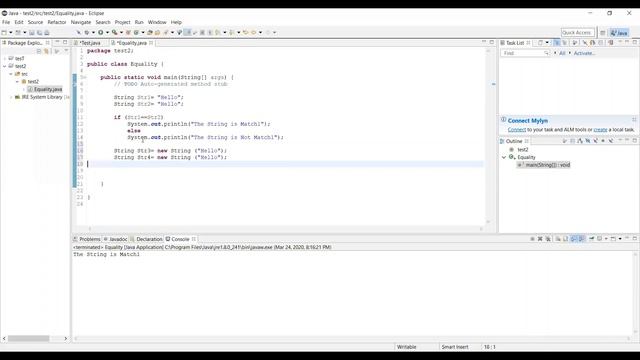Image resolution: width=640 pixels, height=360 pixels.
Task: Toggle Link with Editor in Package Explorer
Action: click(46, 51)
